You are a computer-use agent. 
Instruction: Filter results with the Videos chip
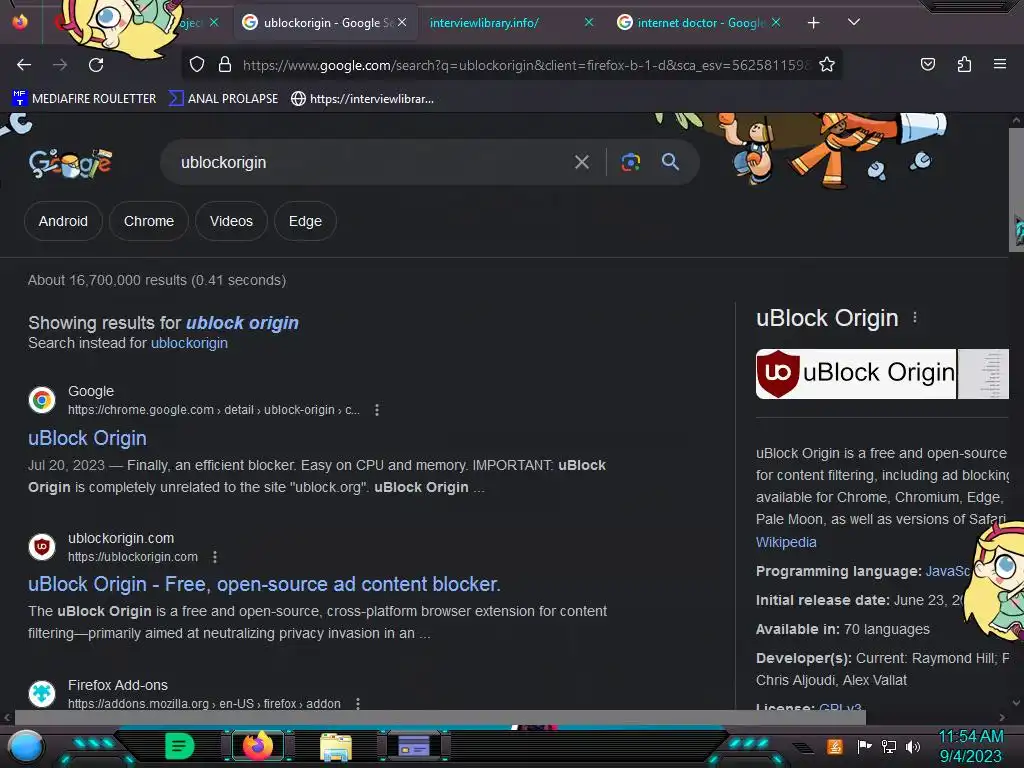[231, 221]
